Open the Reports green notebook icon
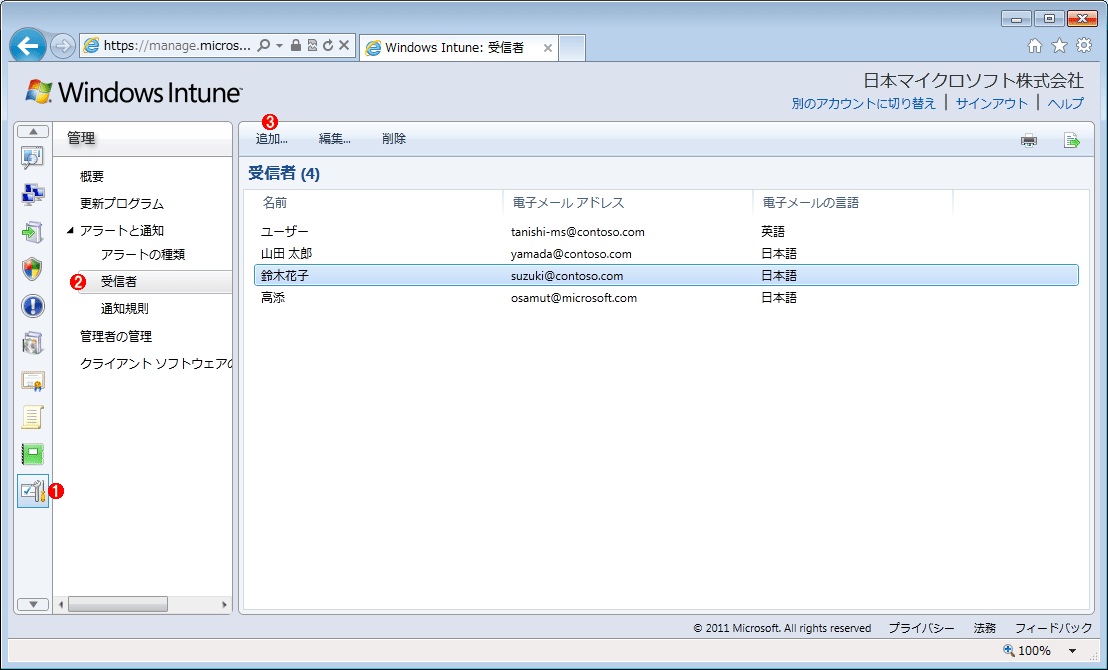 33,454
